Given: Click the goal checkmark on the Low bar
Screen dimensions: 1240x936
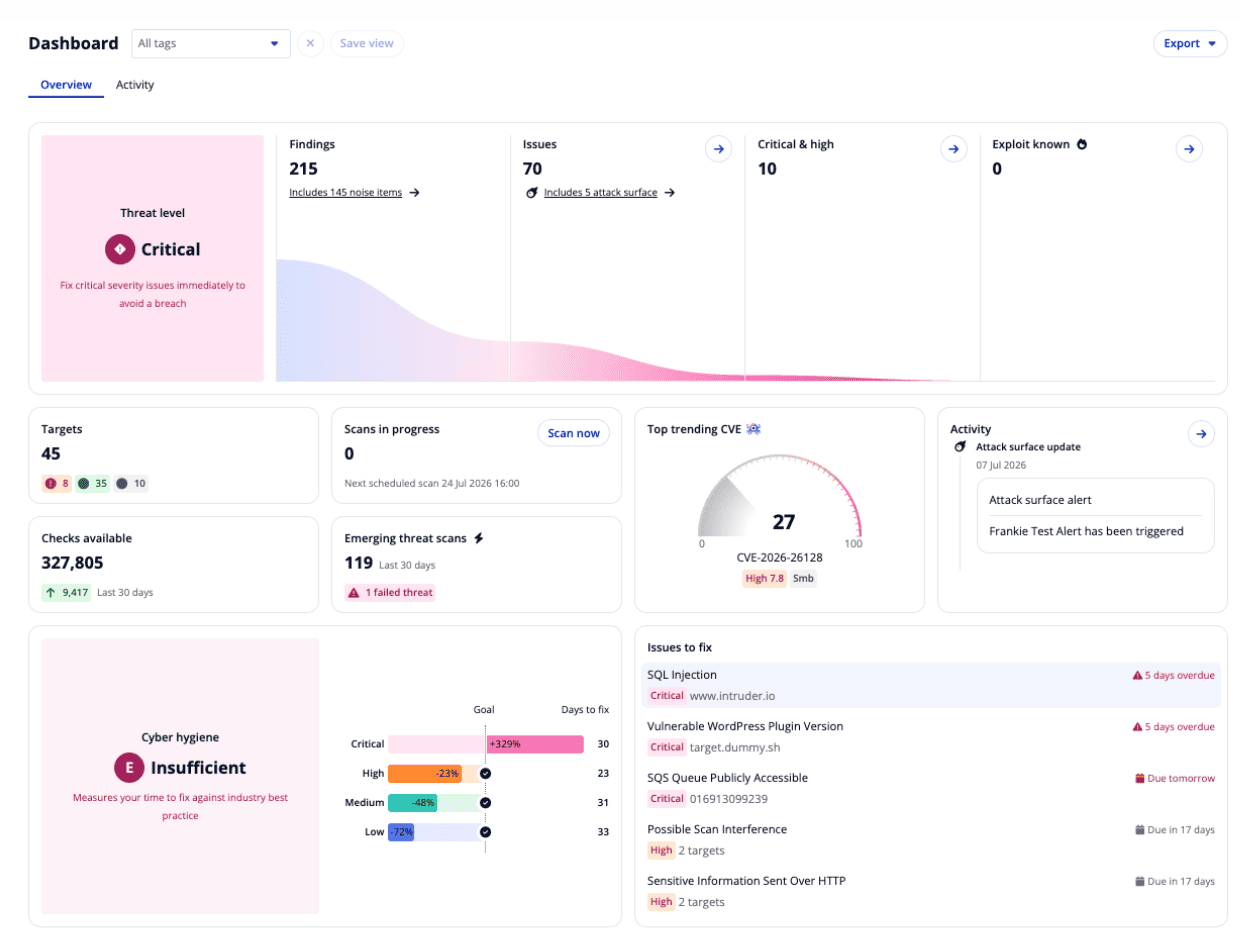Looking at the screenshot, I should [x=485, y=832].
